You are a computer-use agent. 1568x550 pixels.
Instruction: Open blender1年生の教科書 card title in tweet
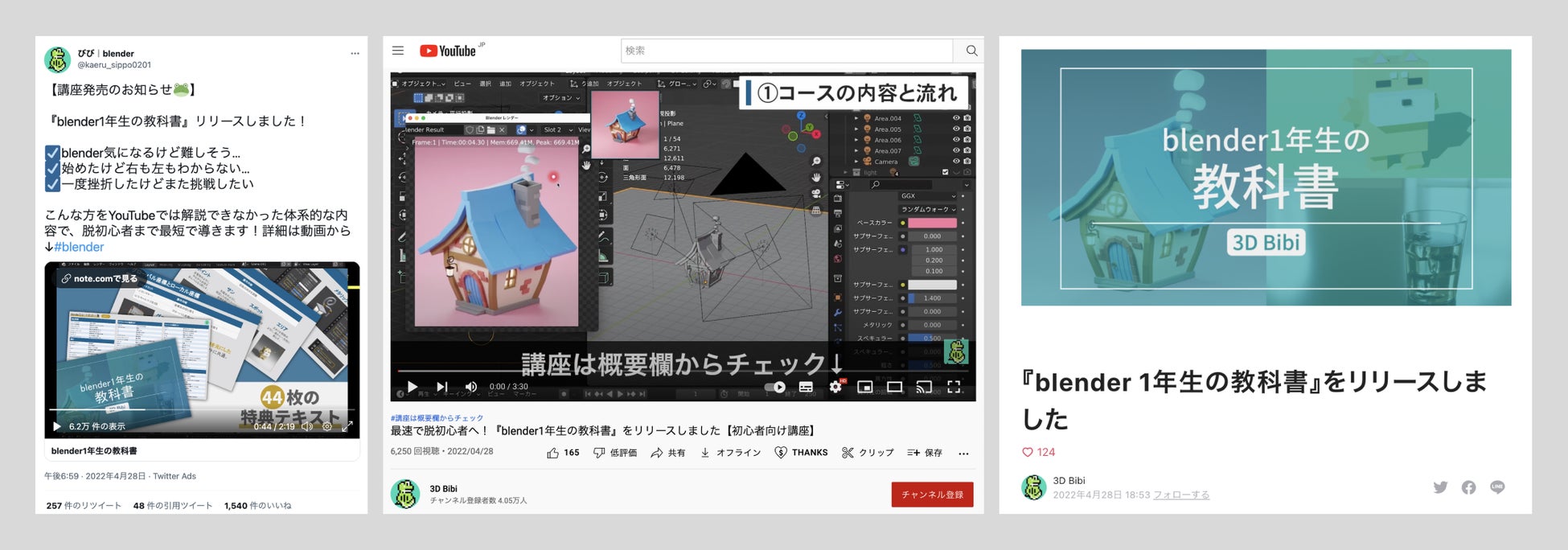(94, 451)
